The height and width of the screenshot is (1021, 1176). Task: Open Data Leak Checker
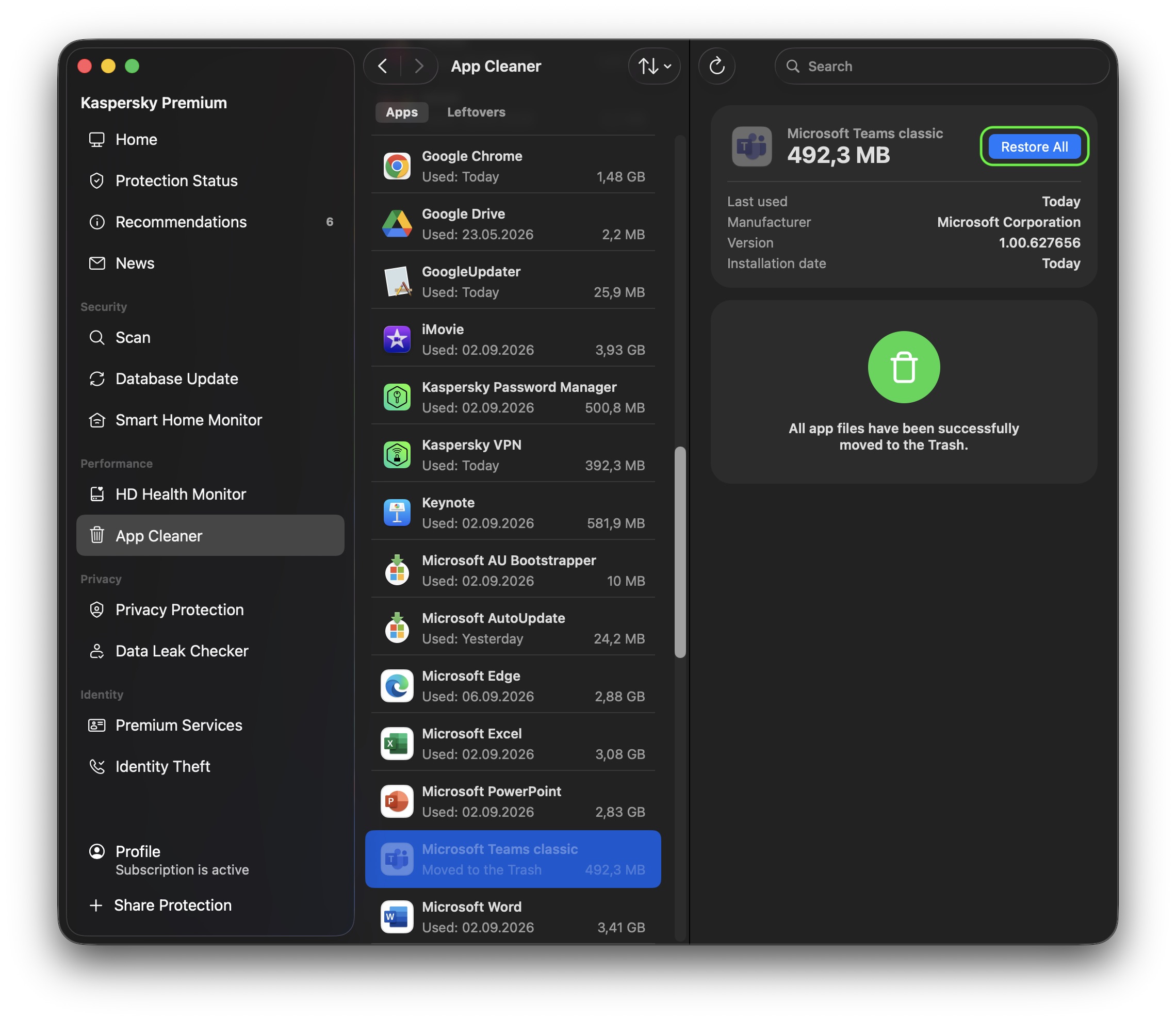pyautogui.click(x=210, y=651)
